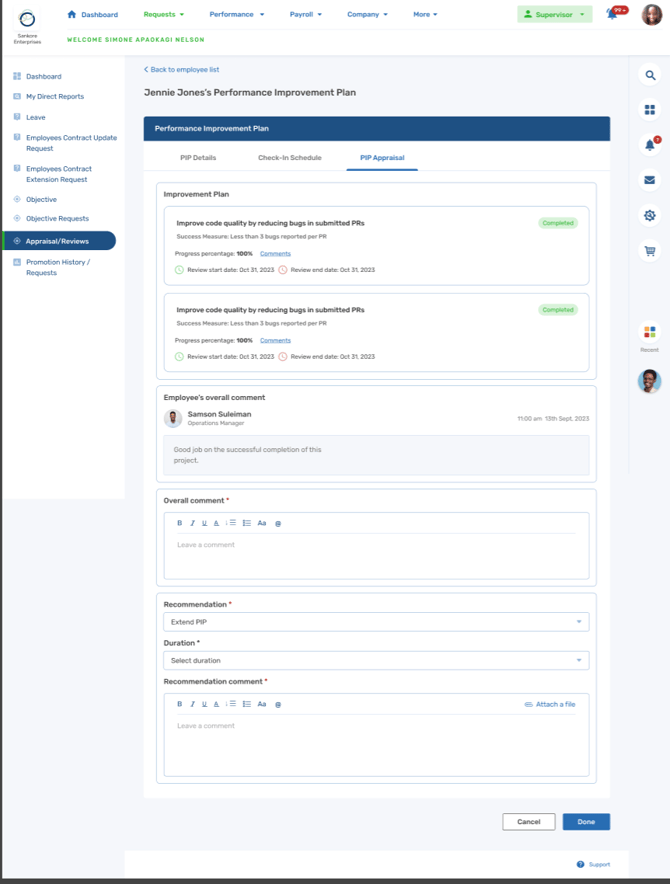
Task: Switch to the Check-In Schedule tab
Action: point(290,158)
